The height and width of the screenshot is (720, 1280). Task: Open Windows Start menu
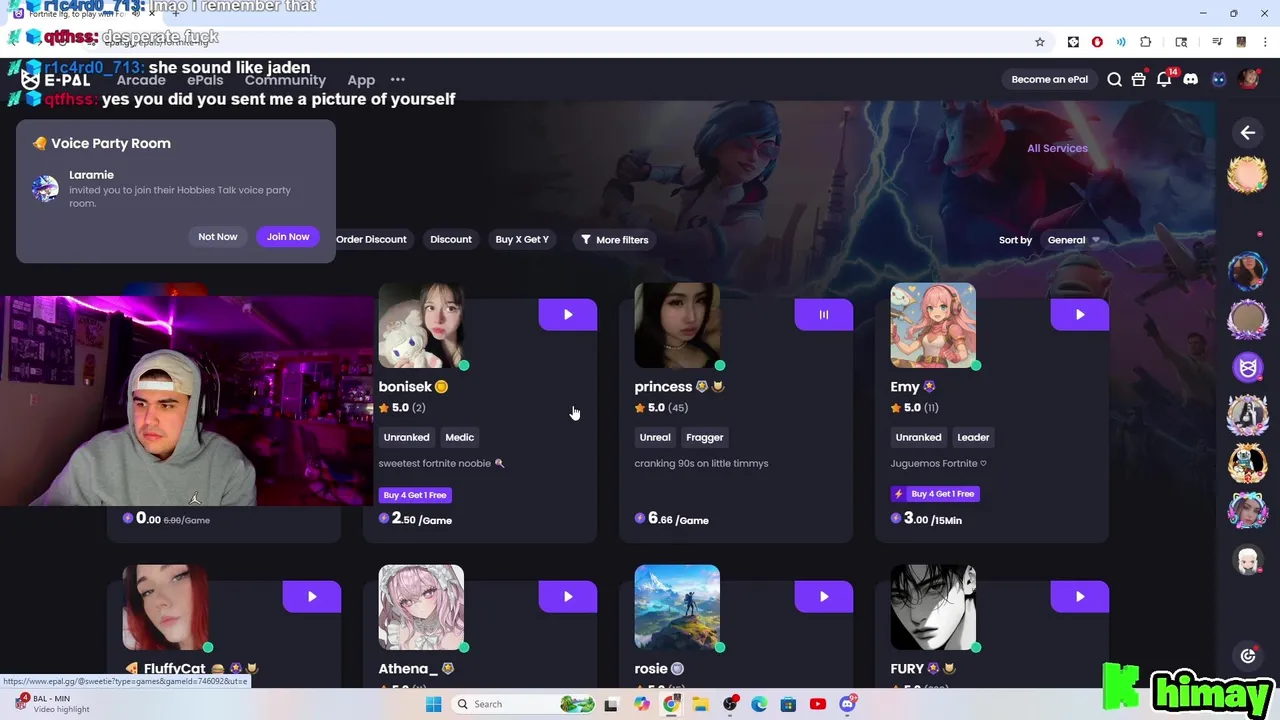[x=433, y=704]
